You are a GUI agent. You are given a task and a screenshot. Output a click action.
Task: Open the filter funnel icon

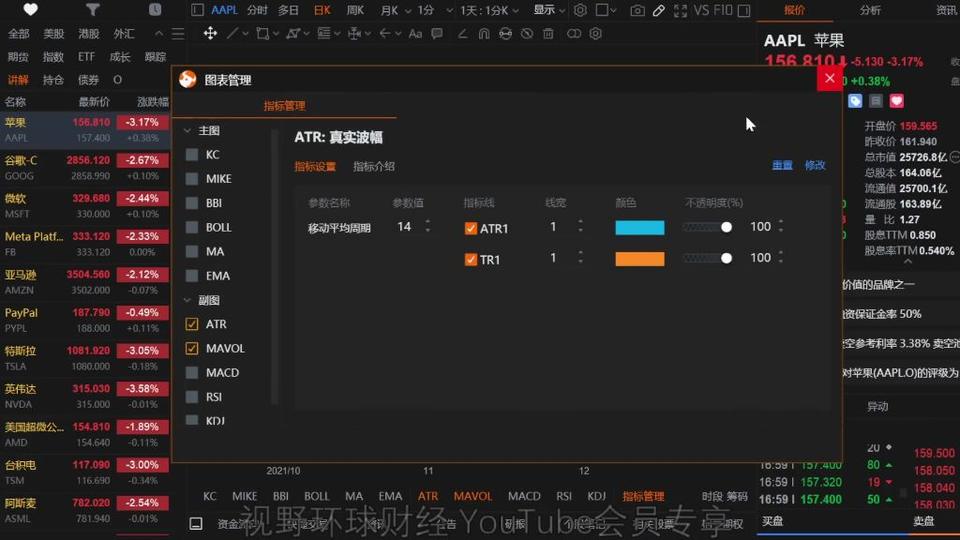[92, 9]
